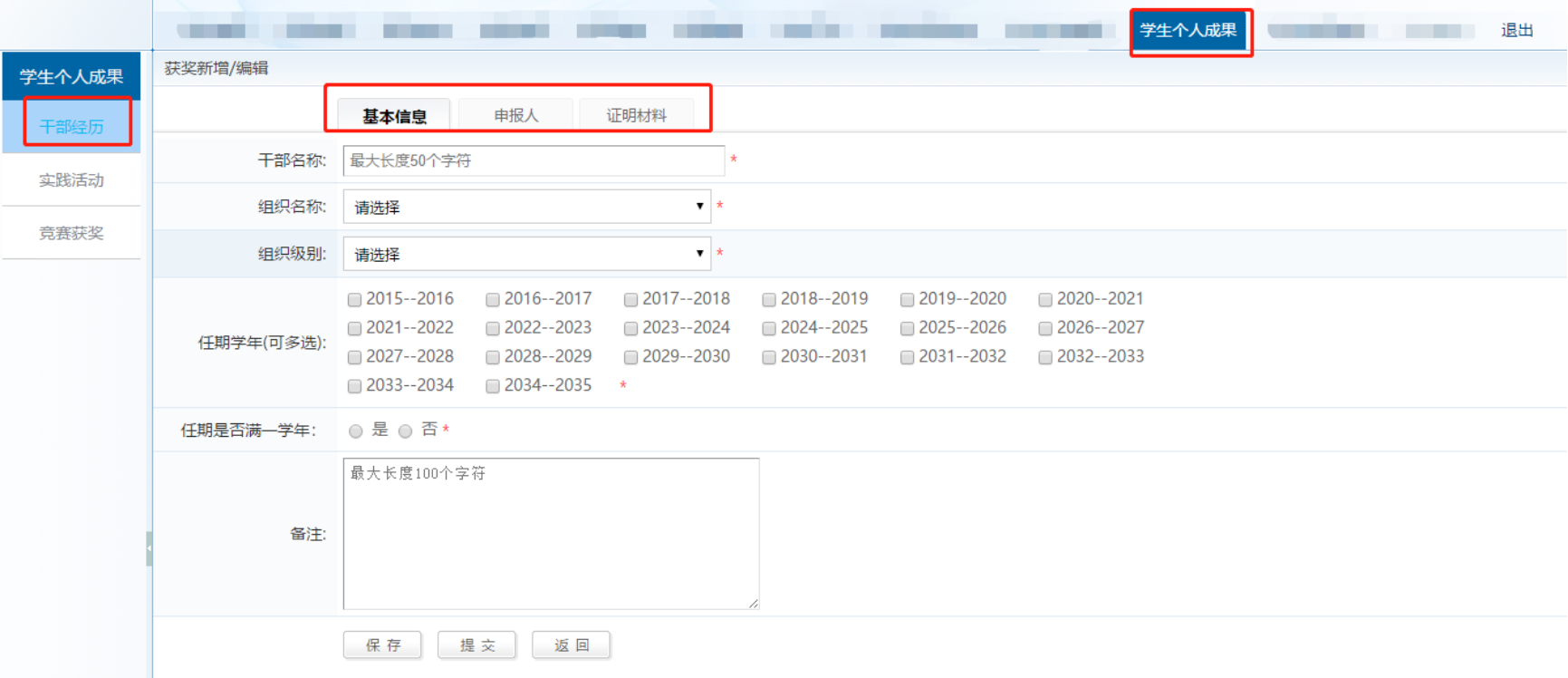Switch to the 申报人 tab
Image resolution: width=1568 pixels, height=678 pixels.
[x=515, y=115]
